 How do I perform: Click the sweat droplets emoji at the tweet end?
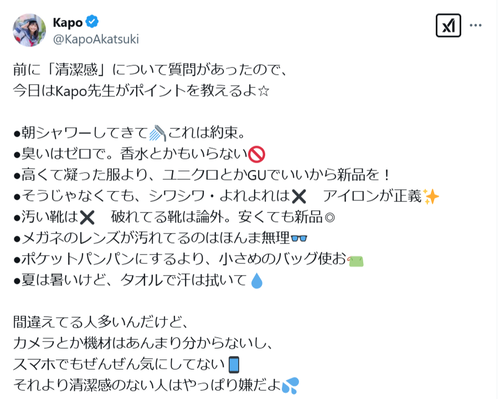pyautogui.click(x=290, y=385)
